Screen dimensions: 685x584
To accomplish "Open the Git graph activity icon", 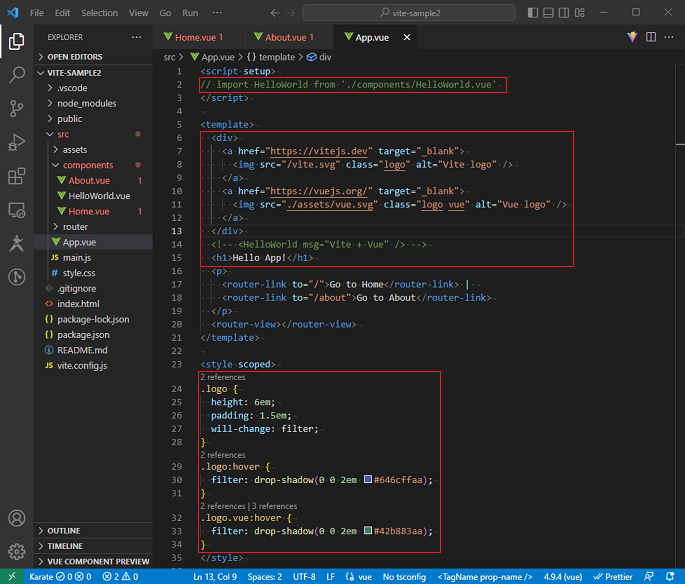I will click(x=17, y=277).
